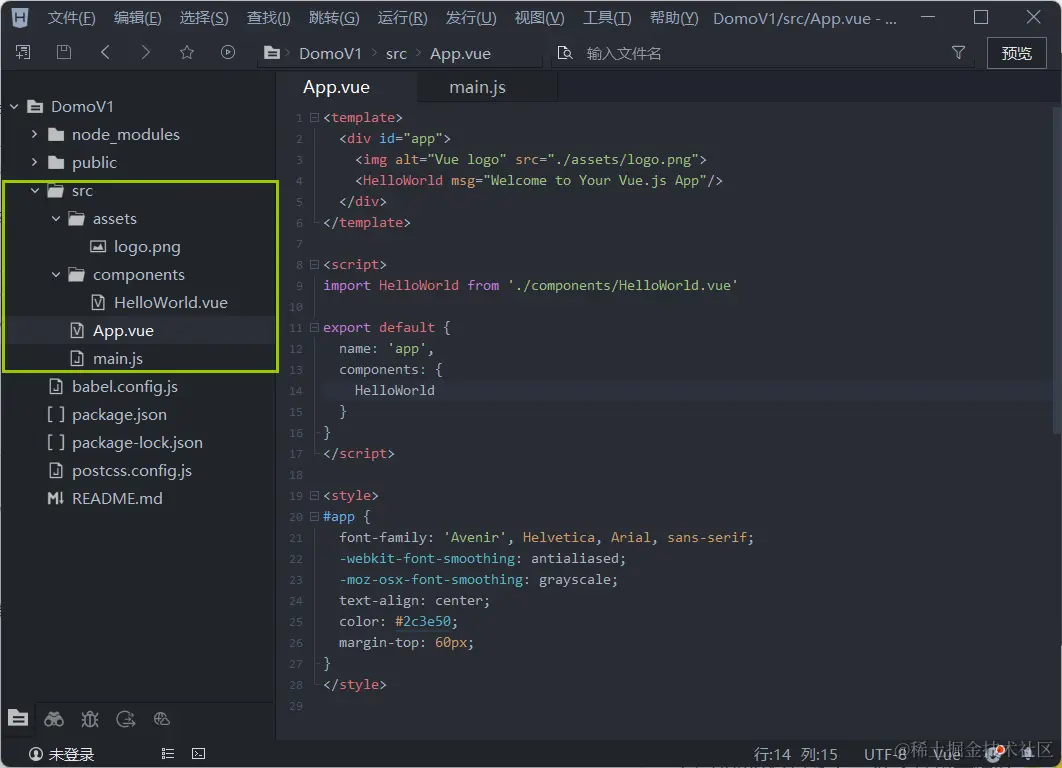
Task: Click the DomoV1 folder icon in breadcrumb
Action: coord(272,53)
